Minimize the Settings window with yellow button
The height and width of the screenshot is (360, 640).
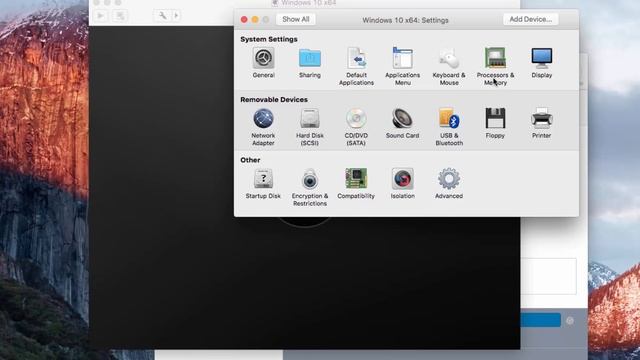pyautogui.click(x=255, y=20)
